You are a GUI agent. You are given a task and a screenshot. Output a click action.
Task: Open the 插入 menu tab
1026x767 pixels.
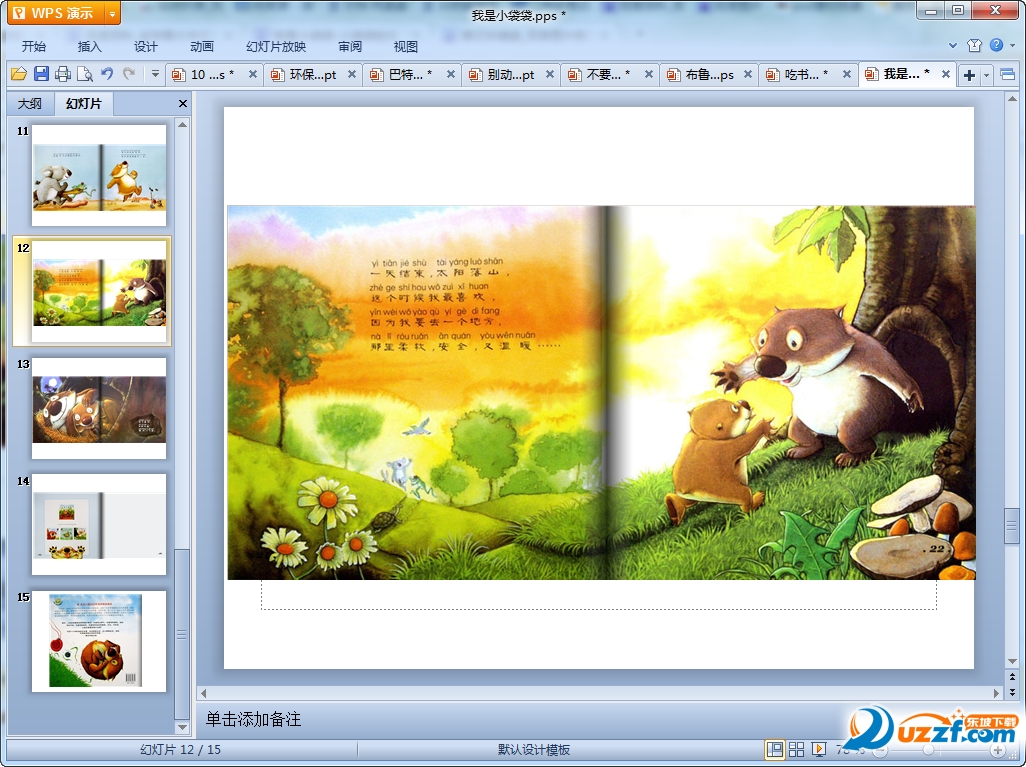[x=89, y=46]
